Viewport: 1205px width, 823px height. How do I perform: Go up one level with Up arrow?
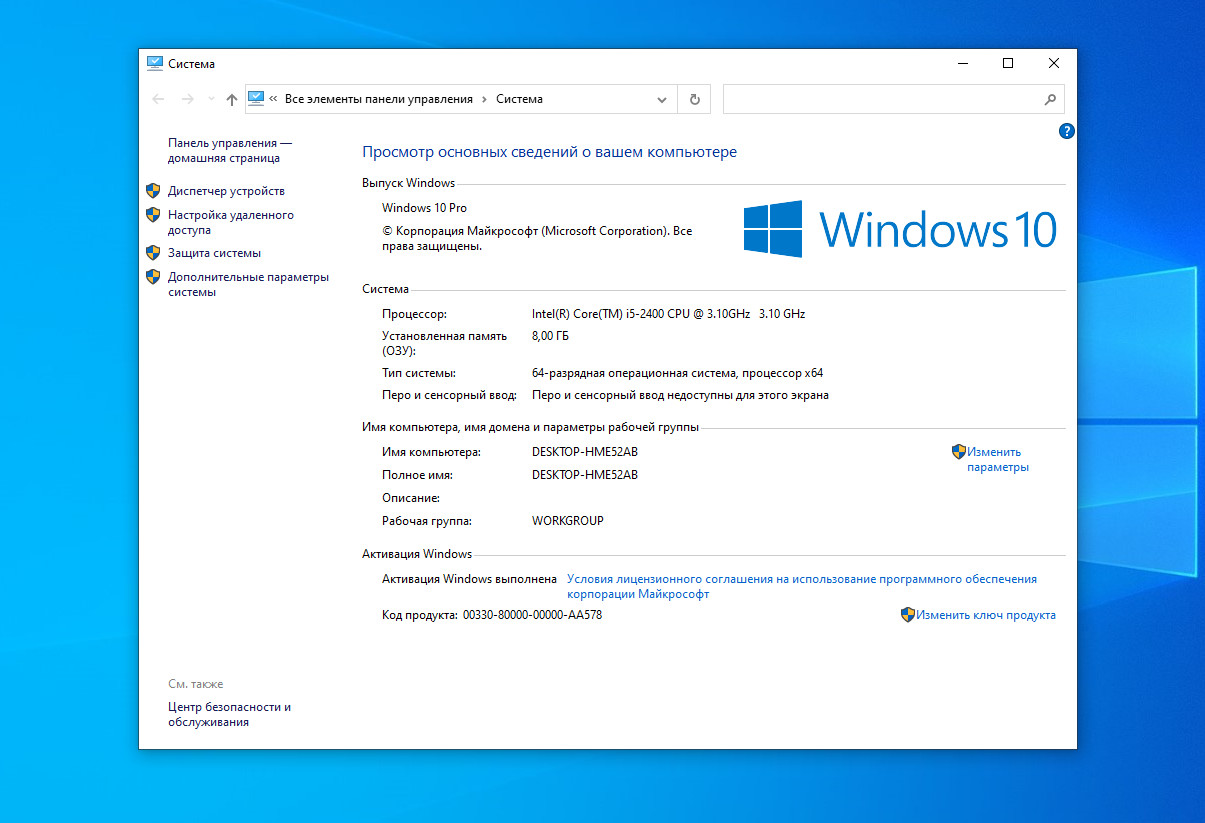[232, 99]
